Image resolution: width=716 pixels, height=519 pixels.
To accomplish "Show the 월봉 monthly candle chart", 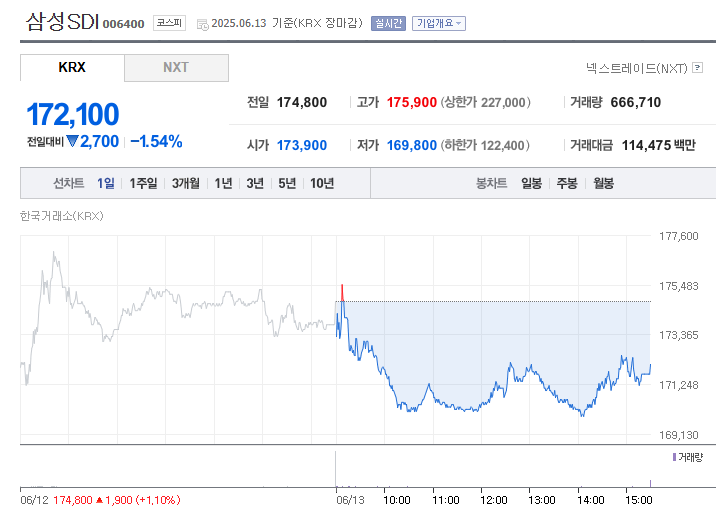I will (603, 183).
